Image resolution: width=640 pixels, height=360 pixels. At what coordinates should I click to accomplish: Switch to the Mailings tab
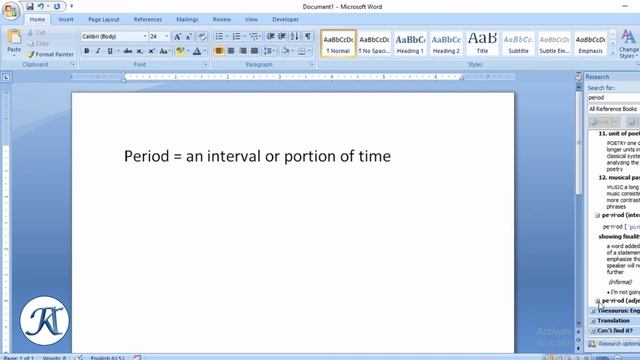(187, 19)
